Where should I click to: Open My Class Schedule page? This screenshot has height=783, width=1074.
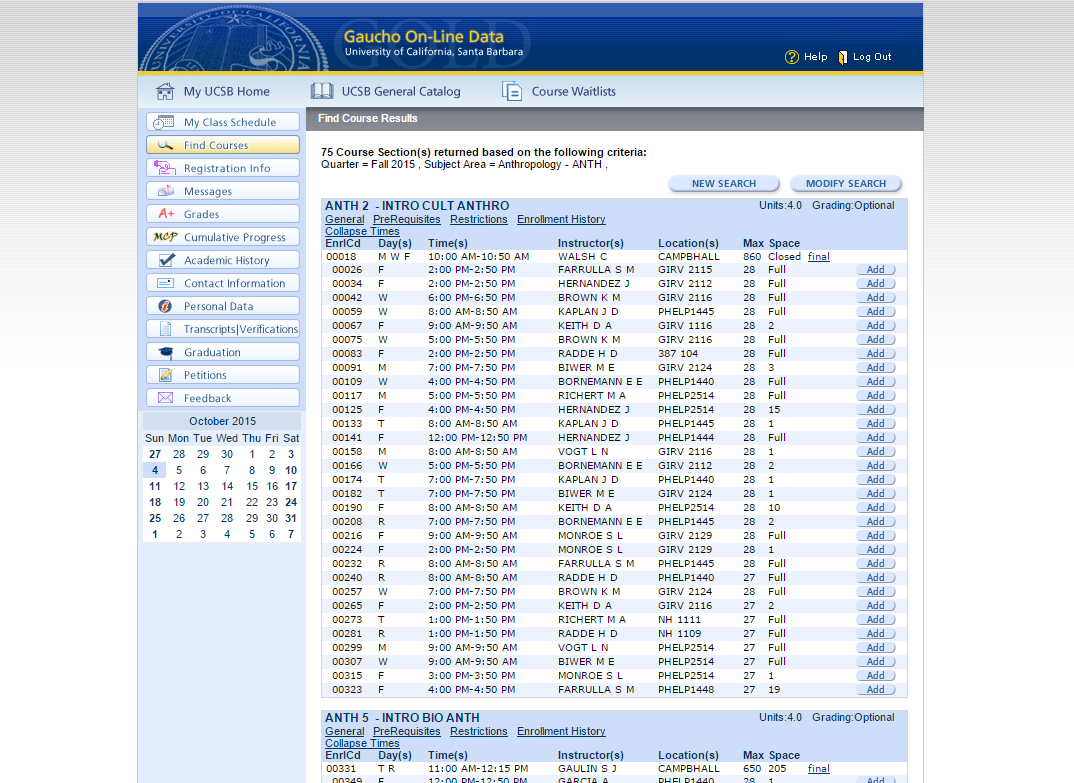(x=223, y=122)
